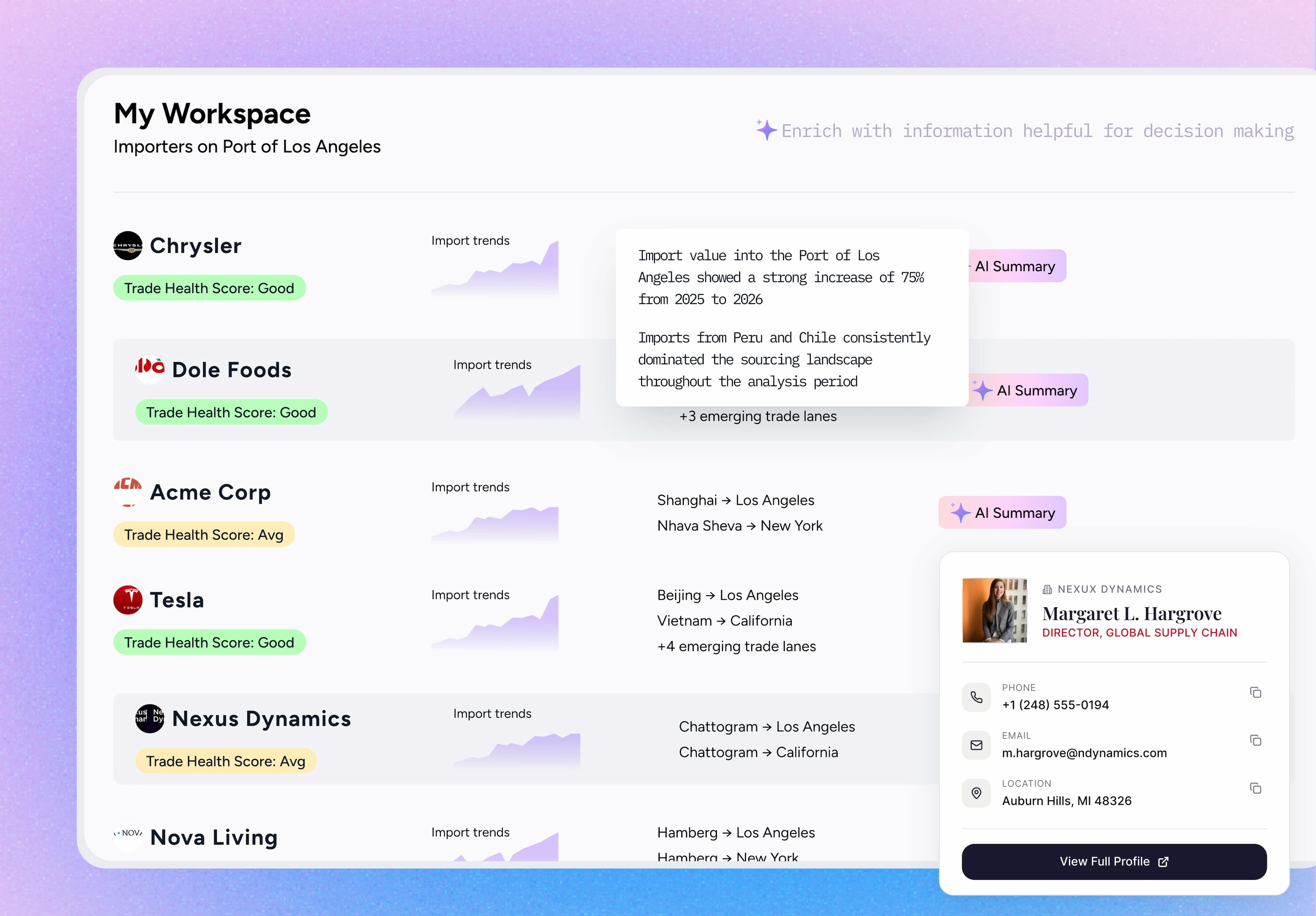Viewport: 1316px width, 916px height.
Task: Open AI Summary for Acme Corp
Action: [x=1002, y=512]
